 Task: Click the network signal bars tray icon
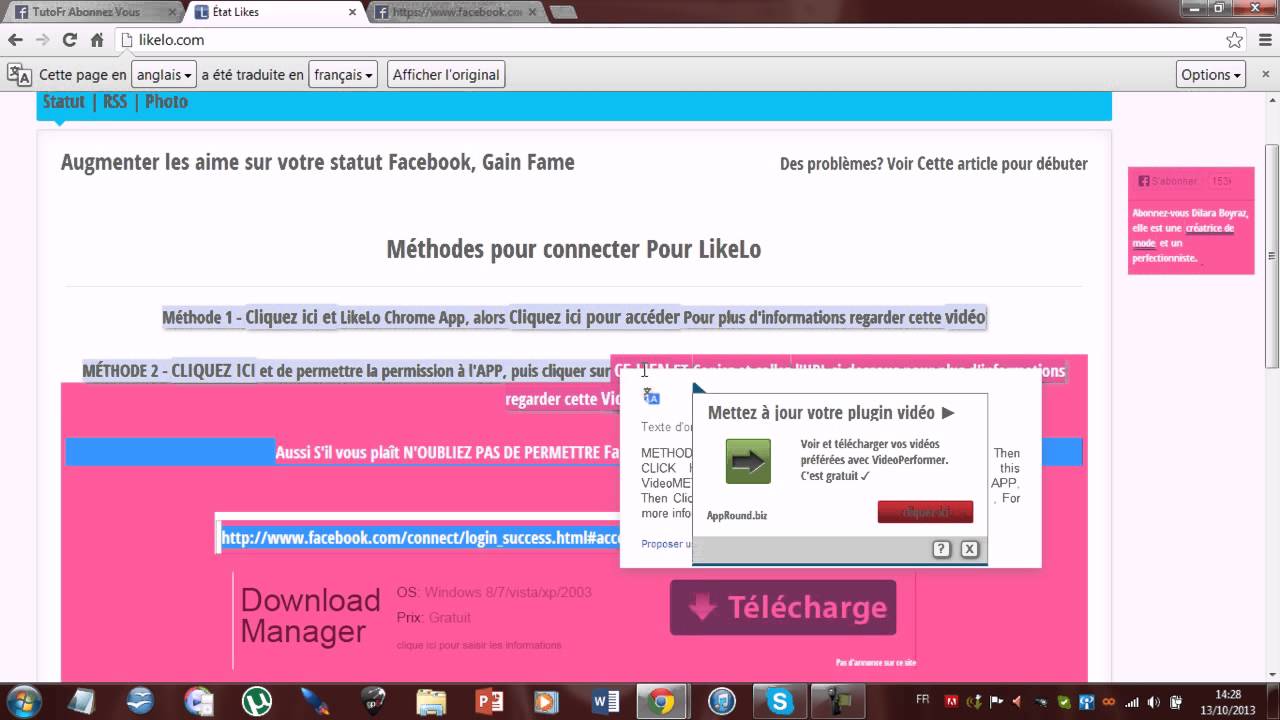tap(1132, 702)
